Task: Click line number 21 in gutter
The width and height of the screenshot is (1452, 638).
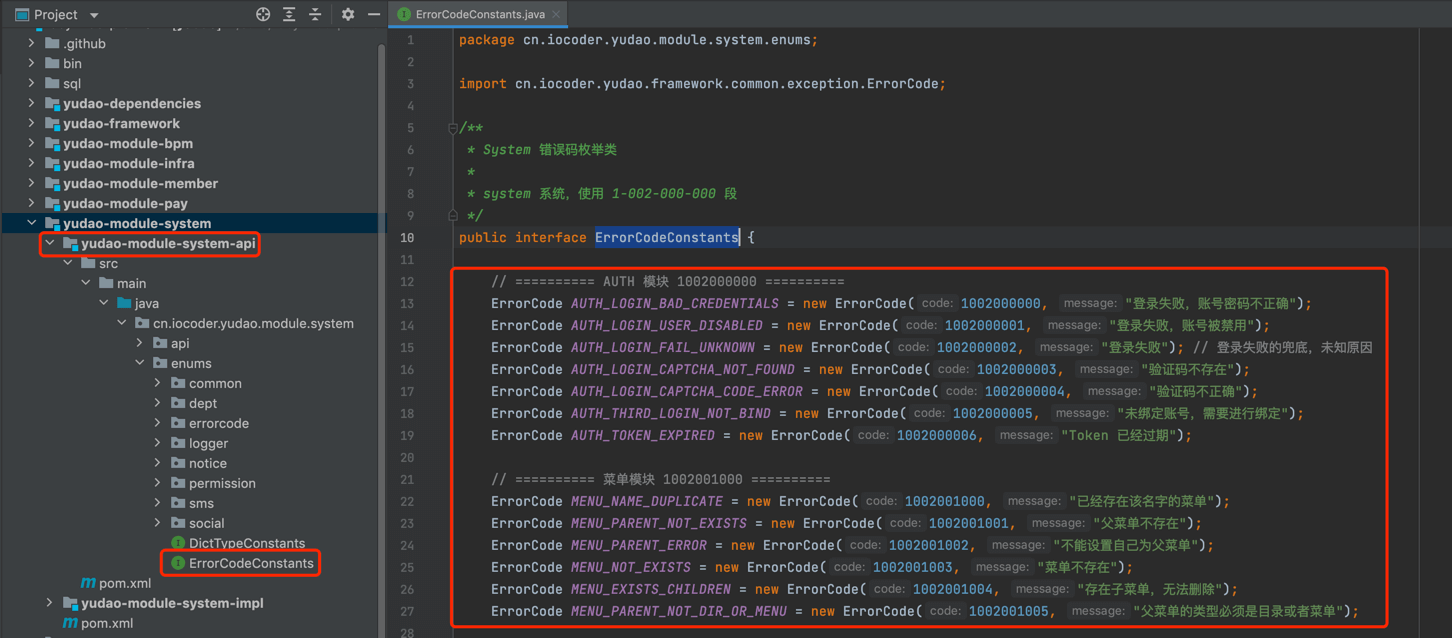Action: (x=408, y=480)
